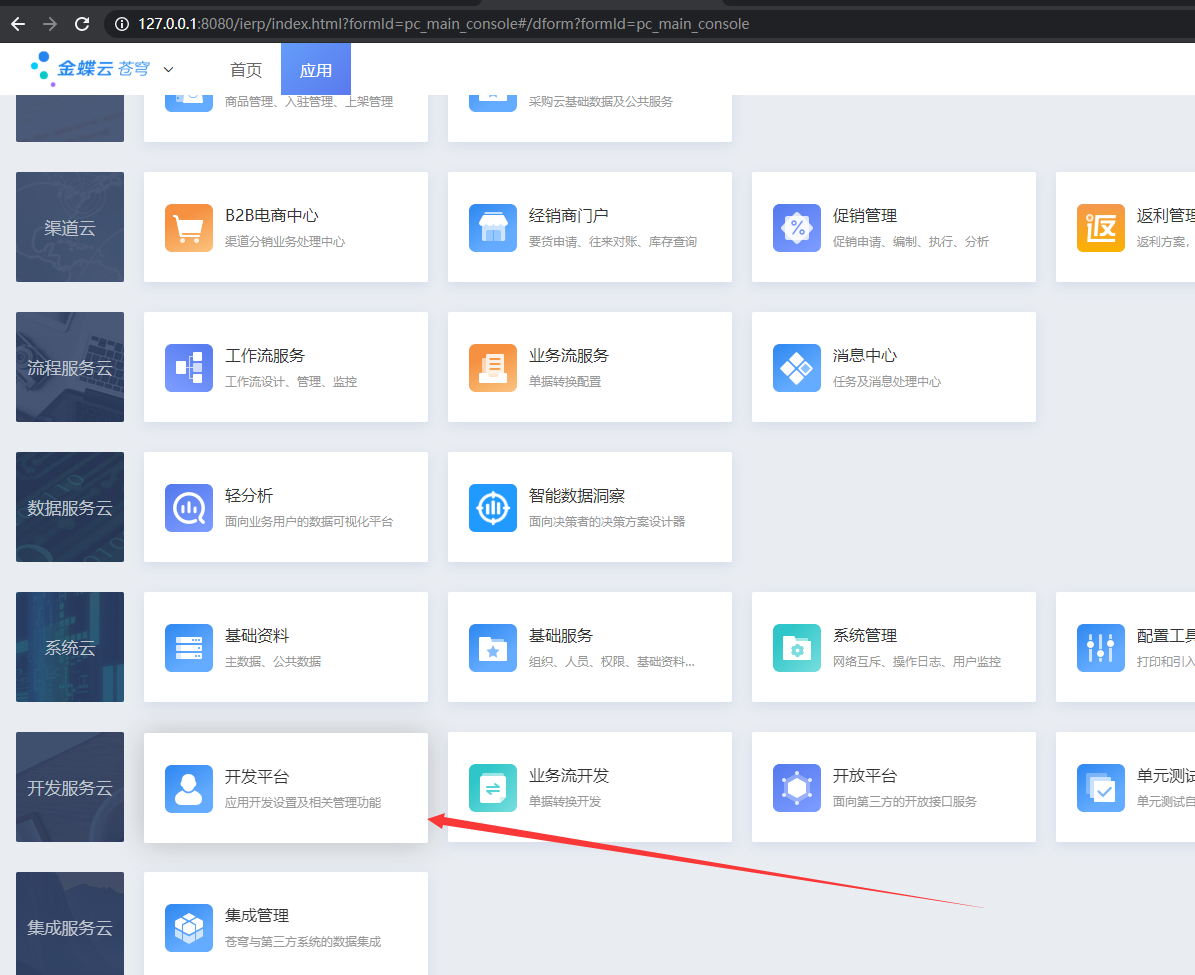Open 智能数据洞察 app title
1195x975 pixels.
click(x=577, y=496)
